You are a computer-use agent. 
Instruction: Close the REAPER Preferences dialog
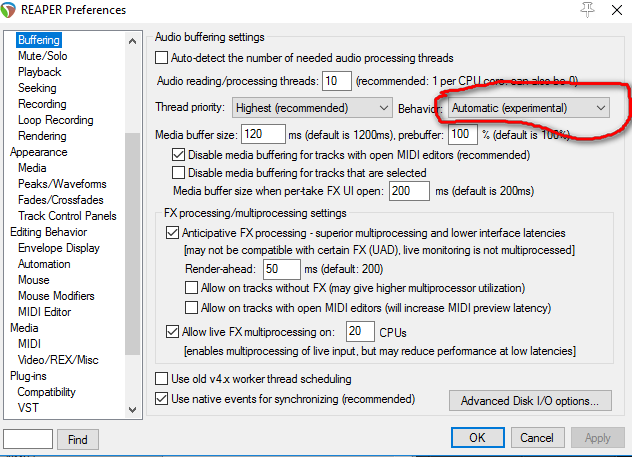[617, 10]
